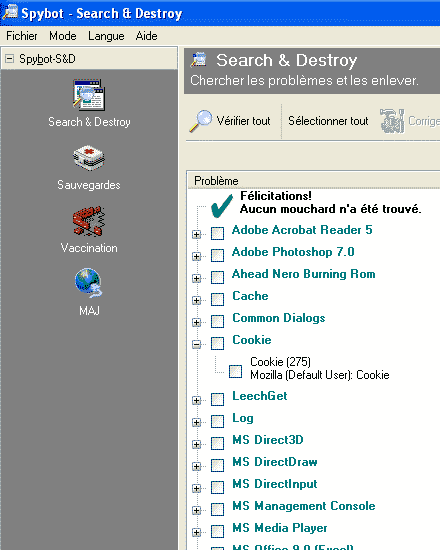Expand the MS DirectInput node

click(196, 489)
